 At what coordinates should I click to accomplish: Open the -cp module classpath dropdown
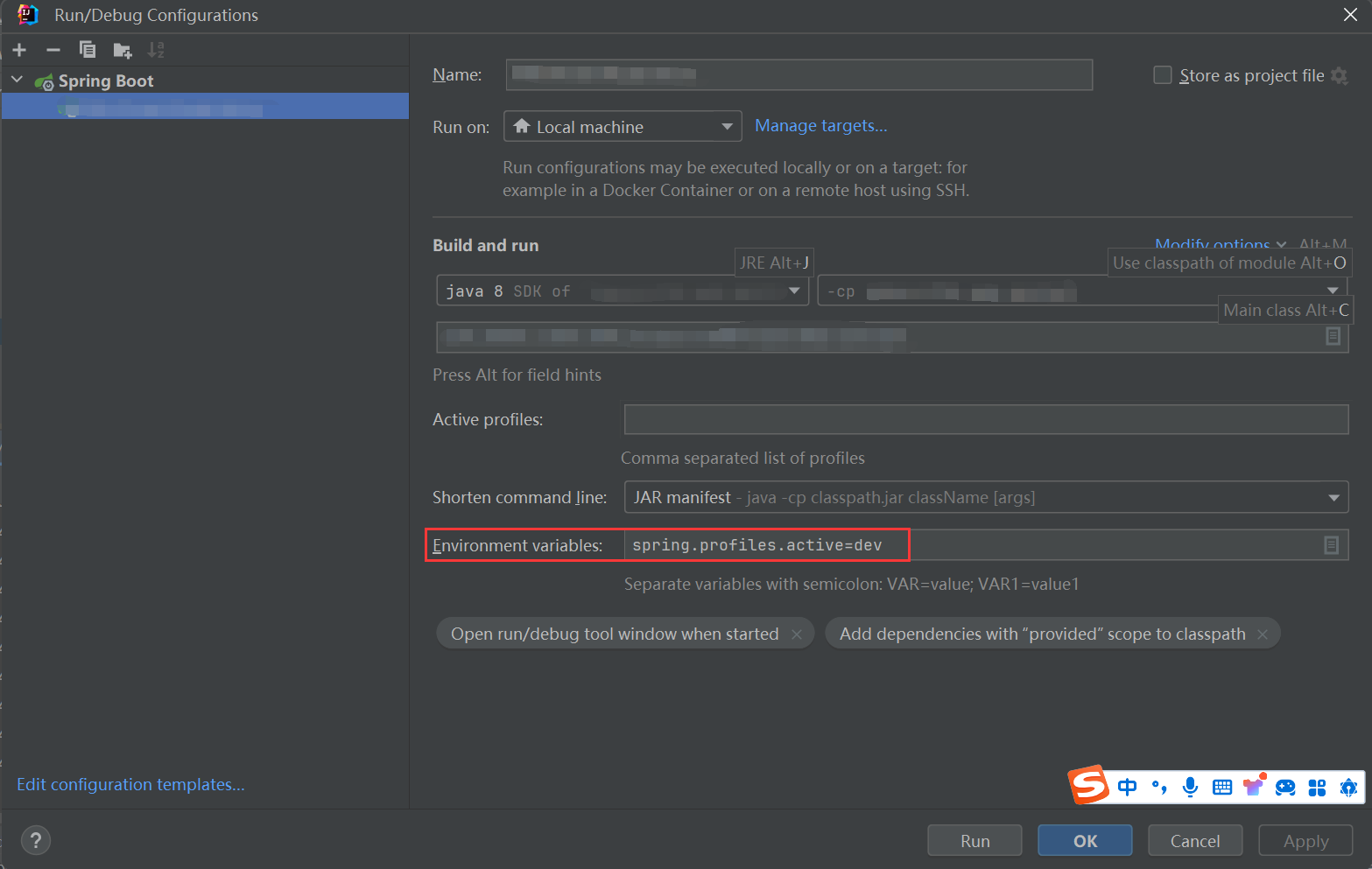(1082, 291)
